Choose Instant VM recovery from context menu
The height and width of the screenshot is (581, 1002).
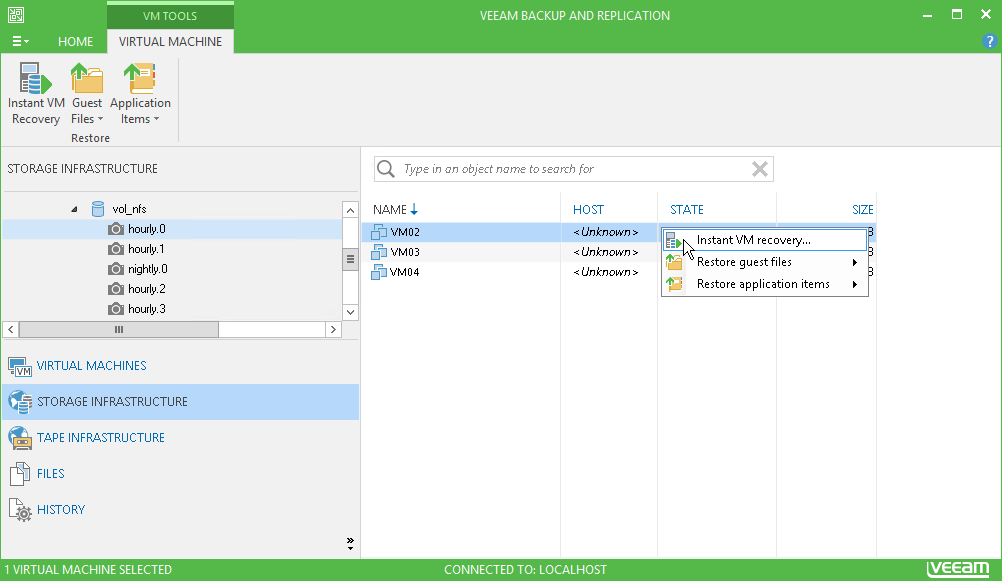click(765, 240)
